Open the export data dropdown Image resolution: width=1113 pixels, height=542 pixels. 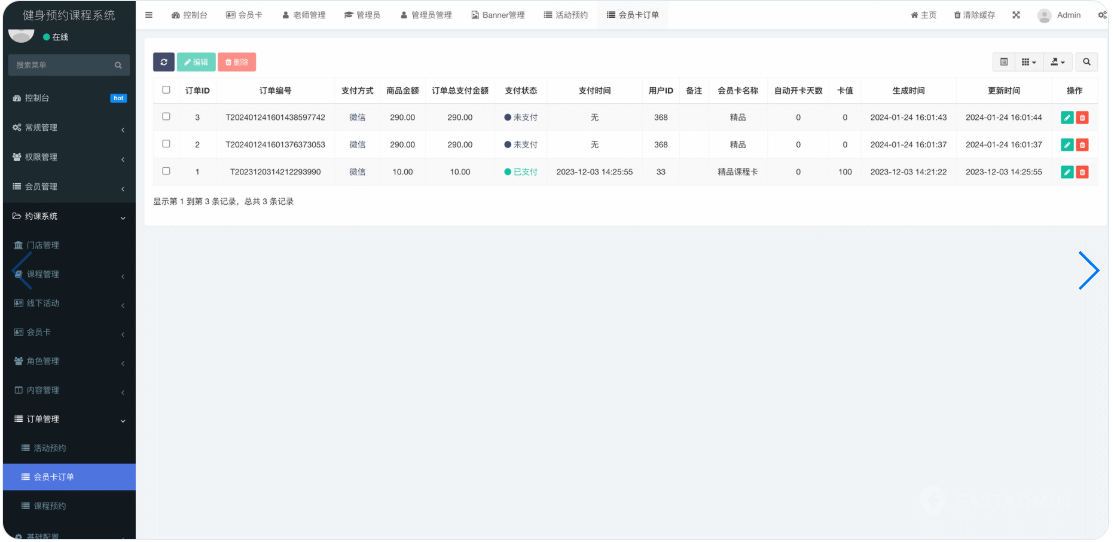tap(1057, 62)
